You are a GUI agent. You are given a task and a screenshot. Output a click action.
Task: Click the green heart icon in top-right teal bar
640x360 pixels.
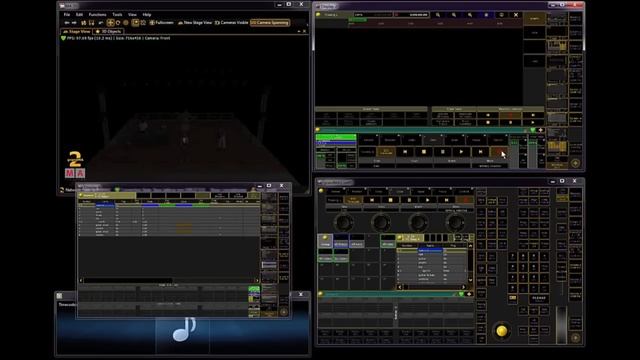(533, 130)
